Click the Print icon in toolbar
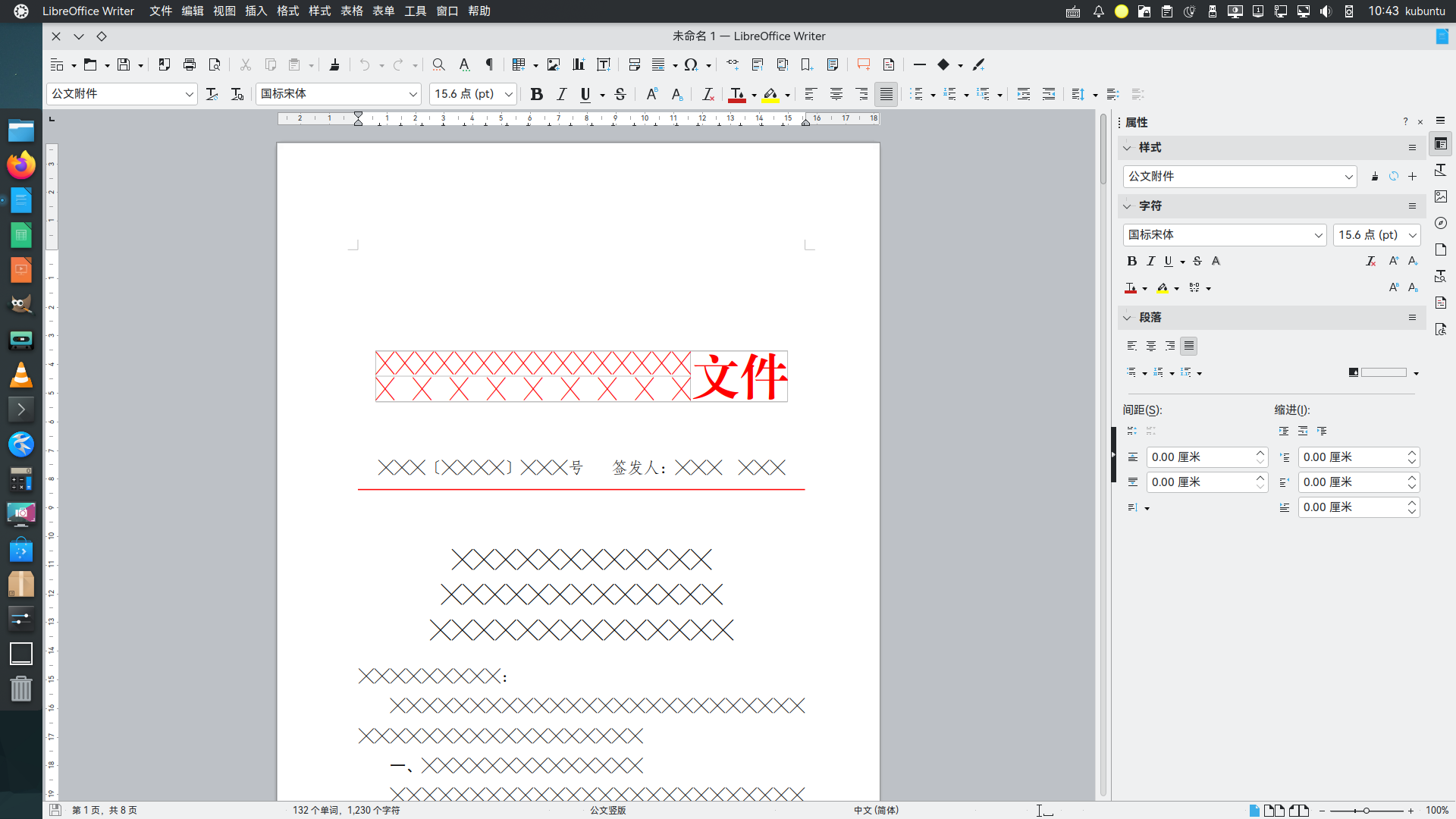 (190, 64)
